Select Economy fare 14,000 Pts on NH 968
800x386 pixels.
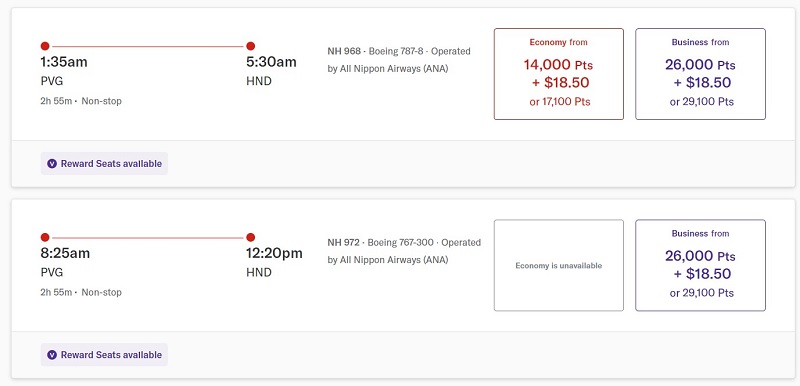tap(559, 74)
